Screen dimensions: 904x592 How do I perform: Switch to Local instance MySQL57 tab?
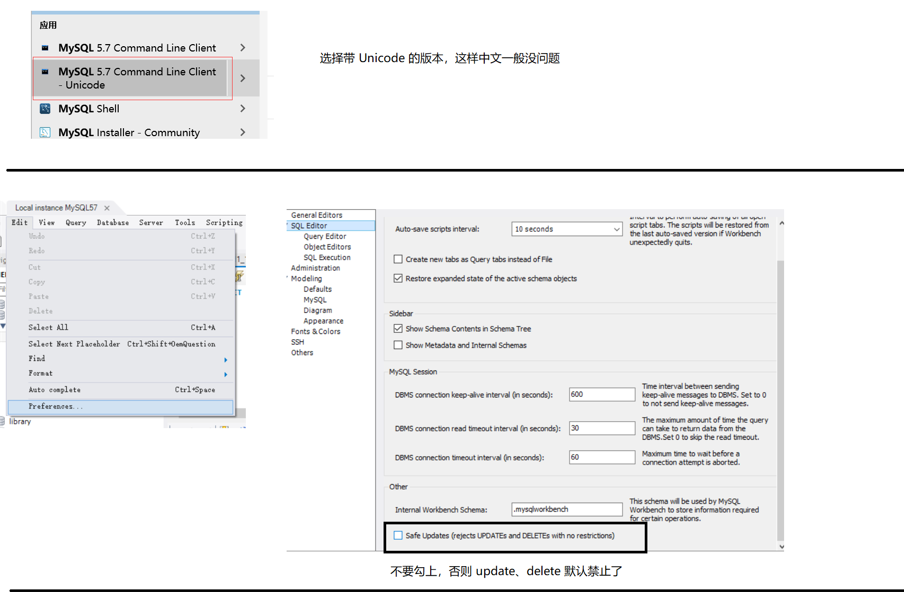coord(56,208)
